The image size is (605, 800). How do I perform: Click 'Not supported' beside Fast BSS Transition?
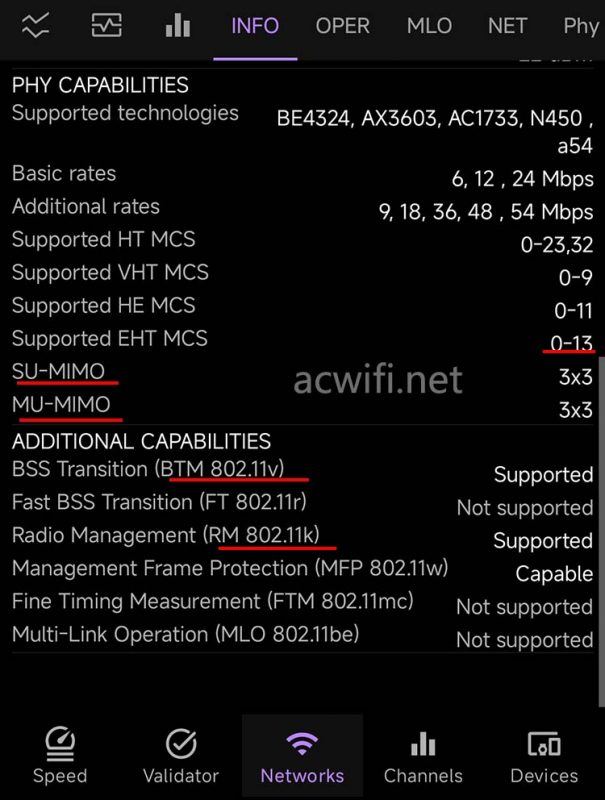pos(524,508)
